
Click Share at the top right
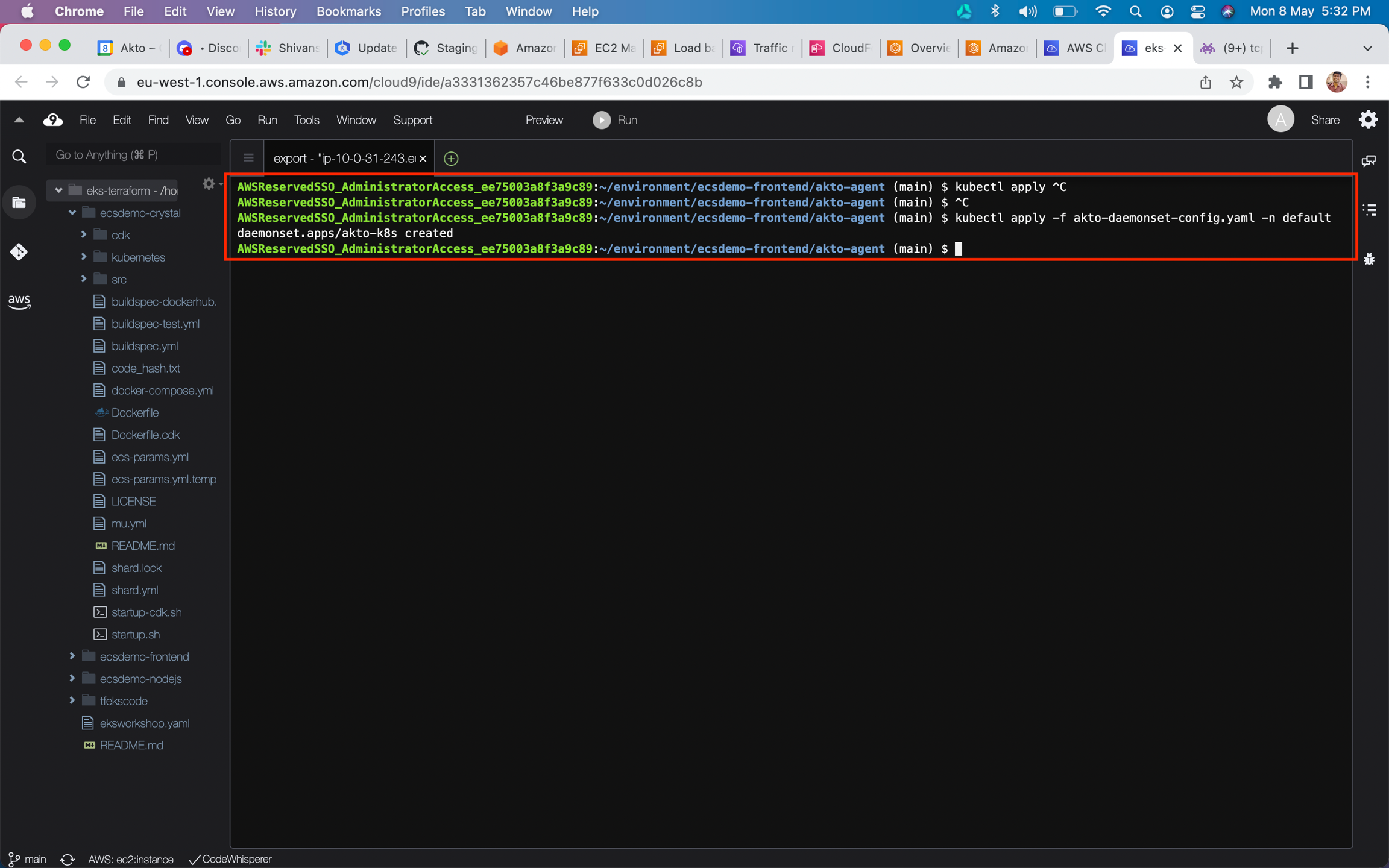pyautogui.click(x=1325, y=119)
